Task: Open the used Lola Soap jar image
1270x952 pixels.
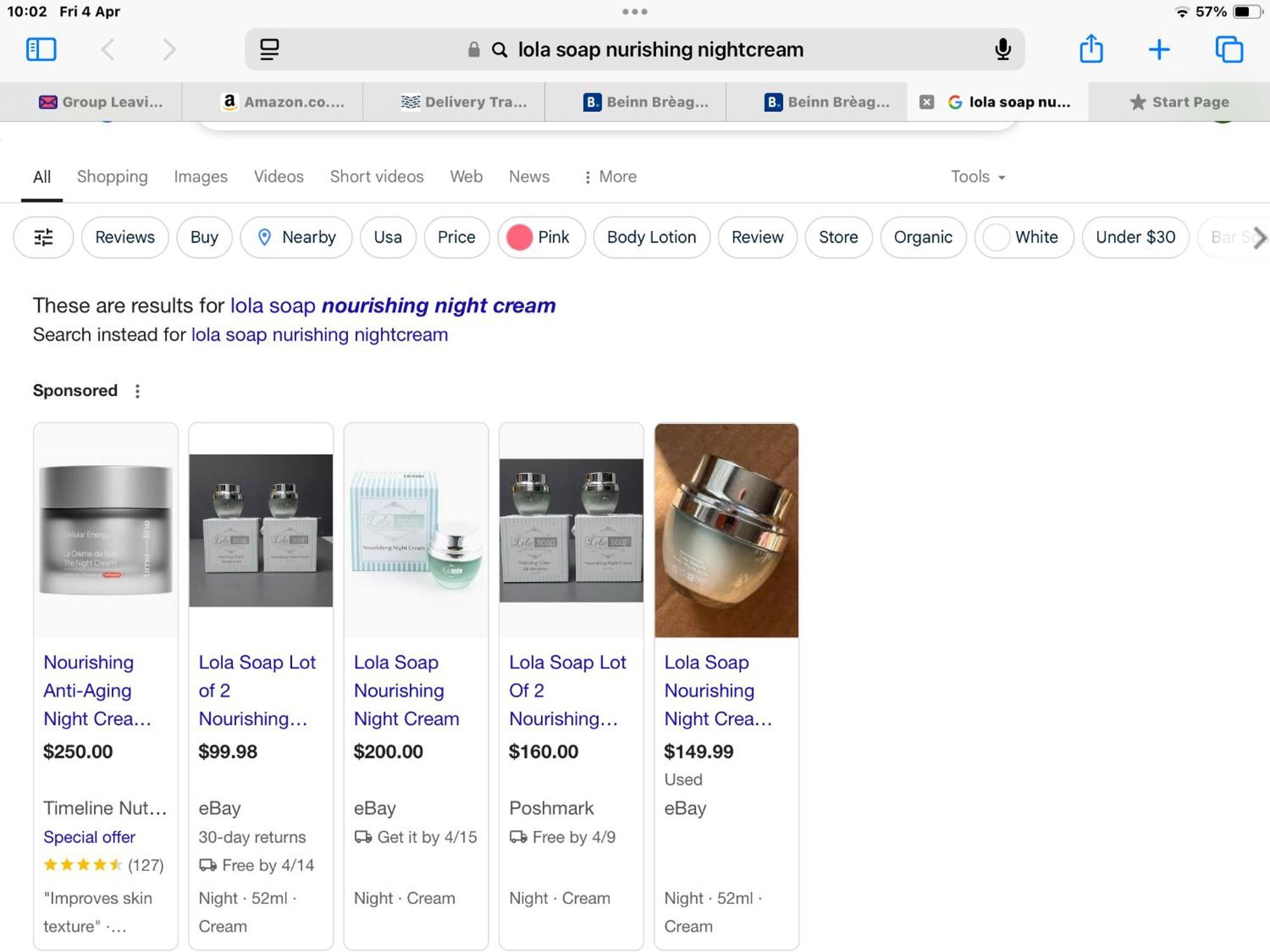Action: 726,531
